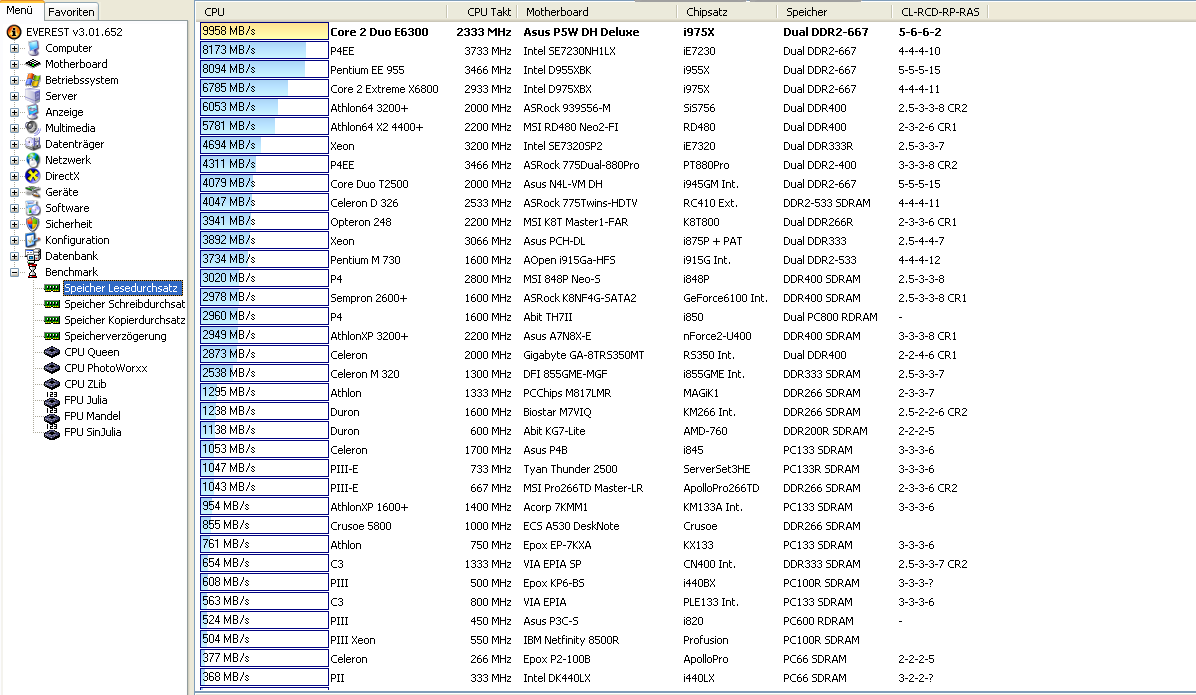The height and width of the screenshot is (695, 1196).
Task: Click the Anzeige monitor icon
Action: [x=33, y=112]
